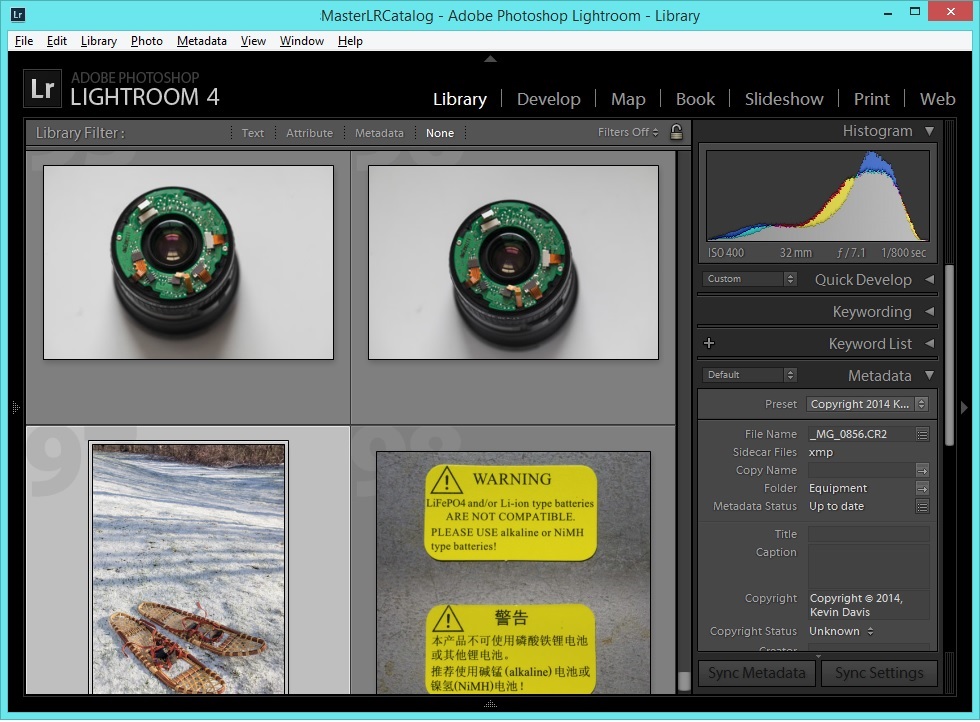
Task: Select the Metadata library filter
Action: coord(379,133)
